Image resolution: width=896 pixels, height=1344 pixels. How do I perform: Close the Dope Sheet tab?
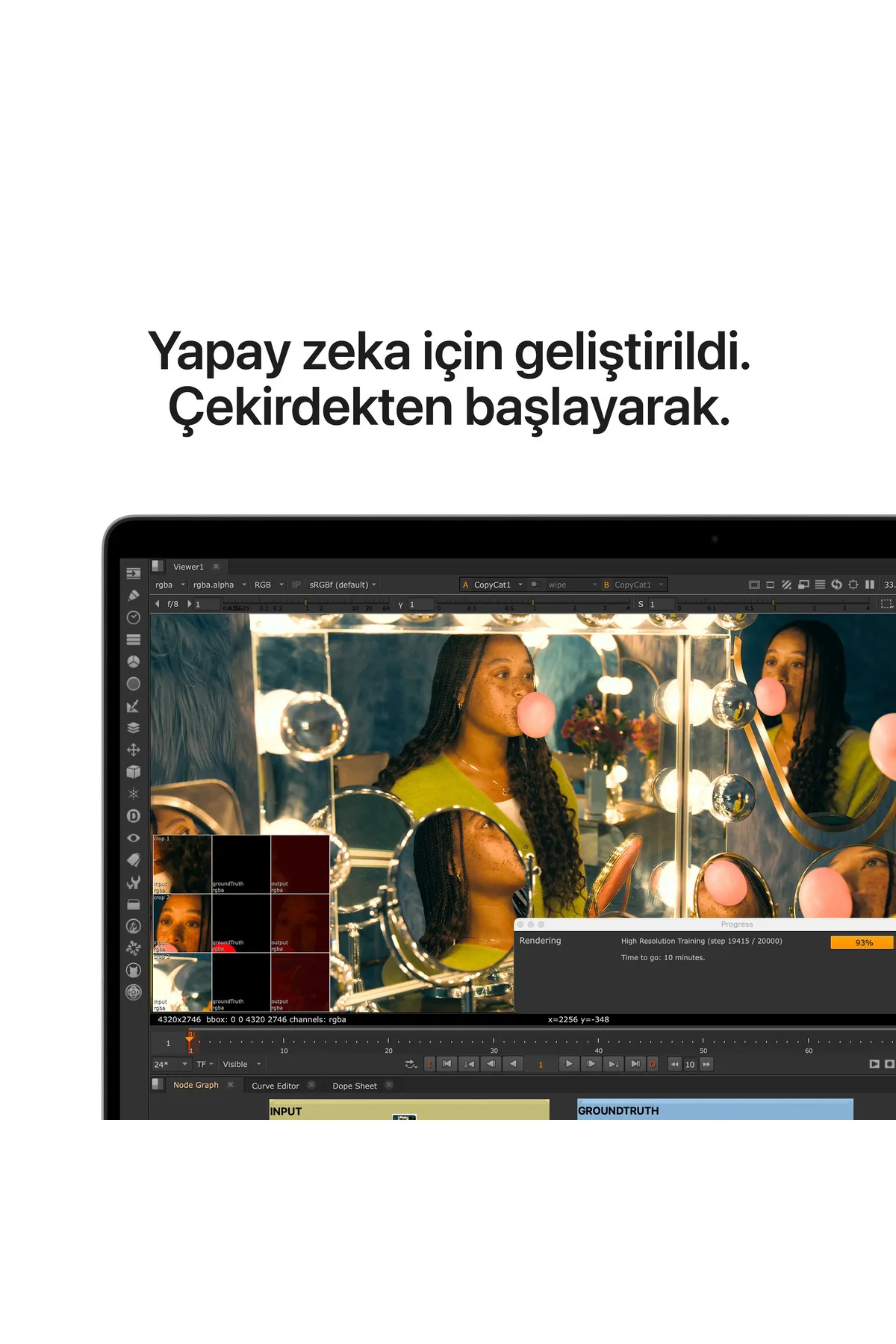tap(389, 1085)
